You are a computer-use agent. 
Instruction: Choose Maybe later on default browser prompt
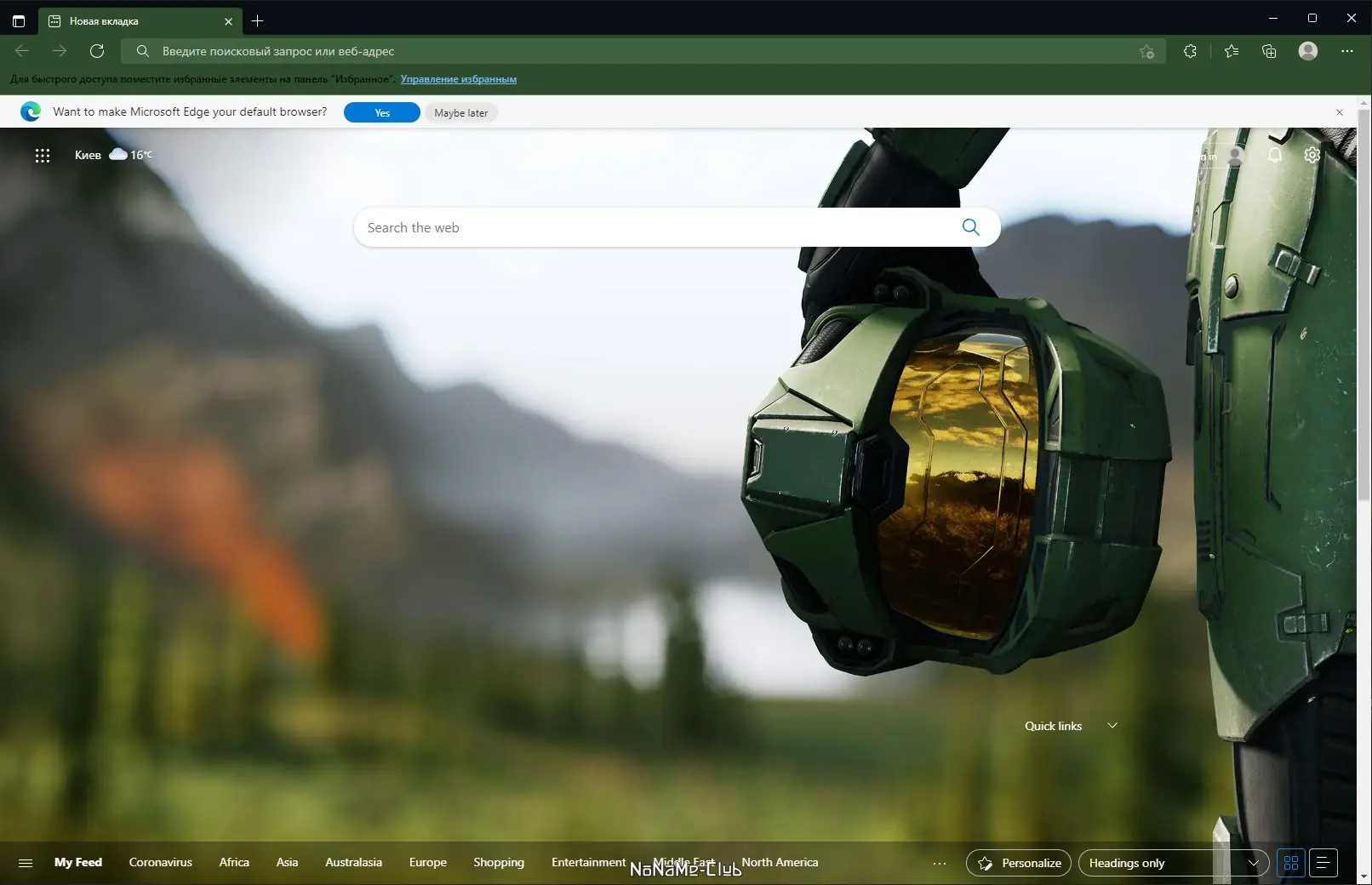point(461,112)
